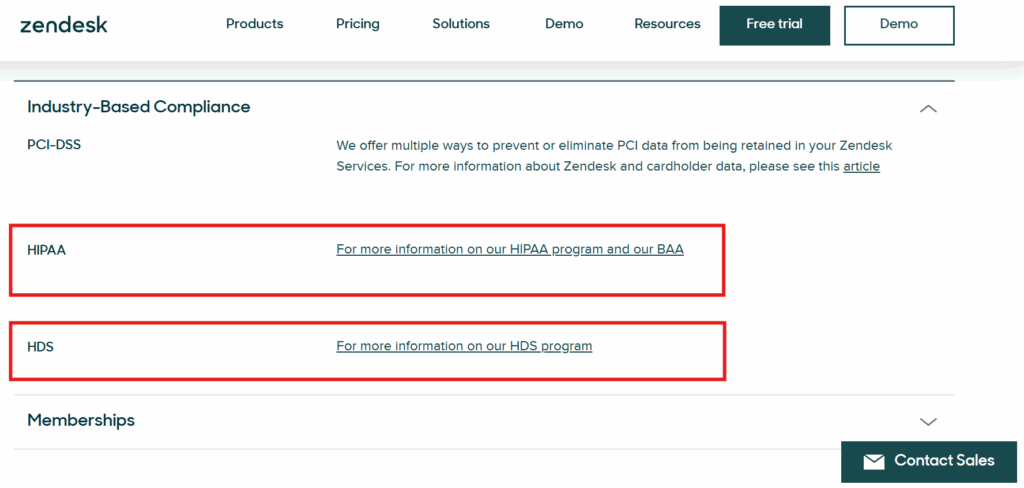Click the PCI-DSS label
Screen dimensions: 1024x488
click(54, 144)
